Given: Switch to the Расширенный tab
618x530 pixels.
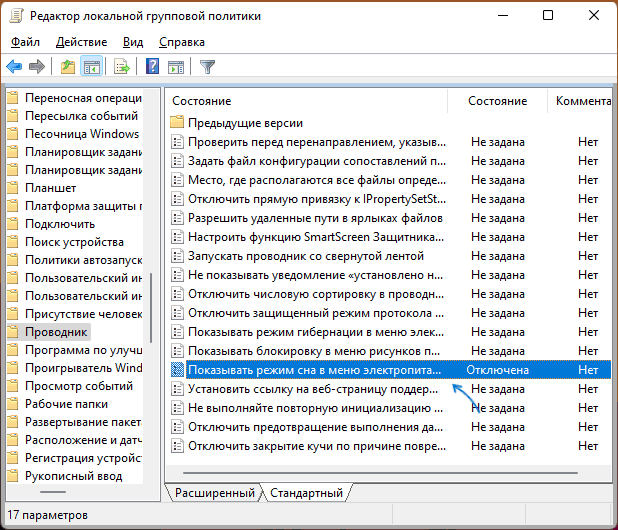Looking at the screenshot, I should click(x=214, y=493).
